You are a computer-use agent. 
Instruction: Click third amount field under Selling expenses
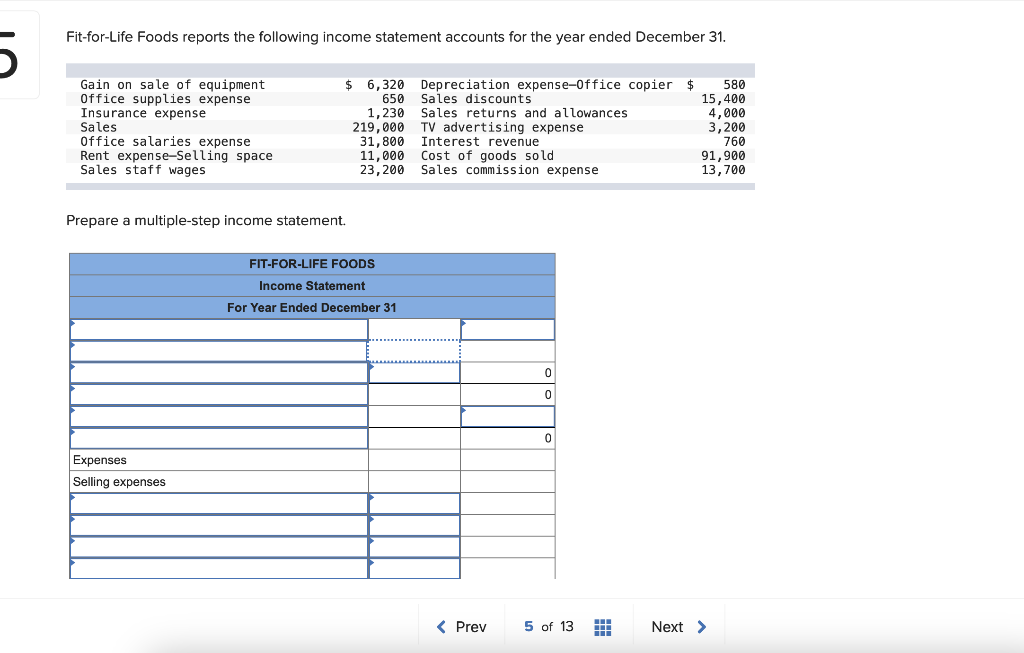pos(414,547)
